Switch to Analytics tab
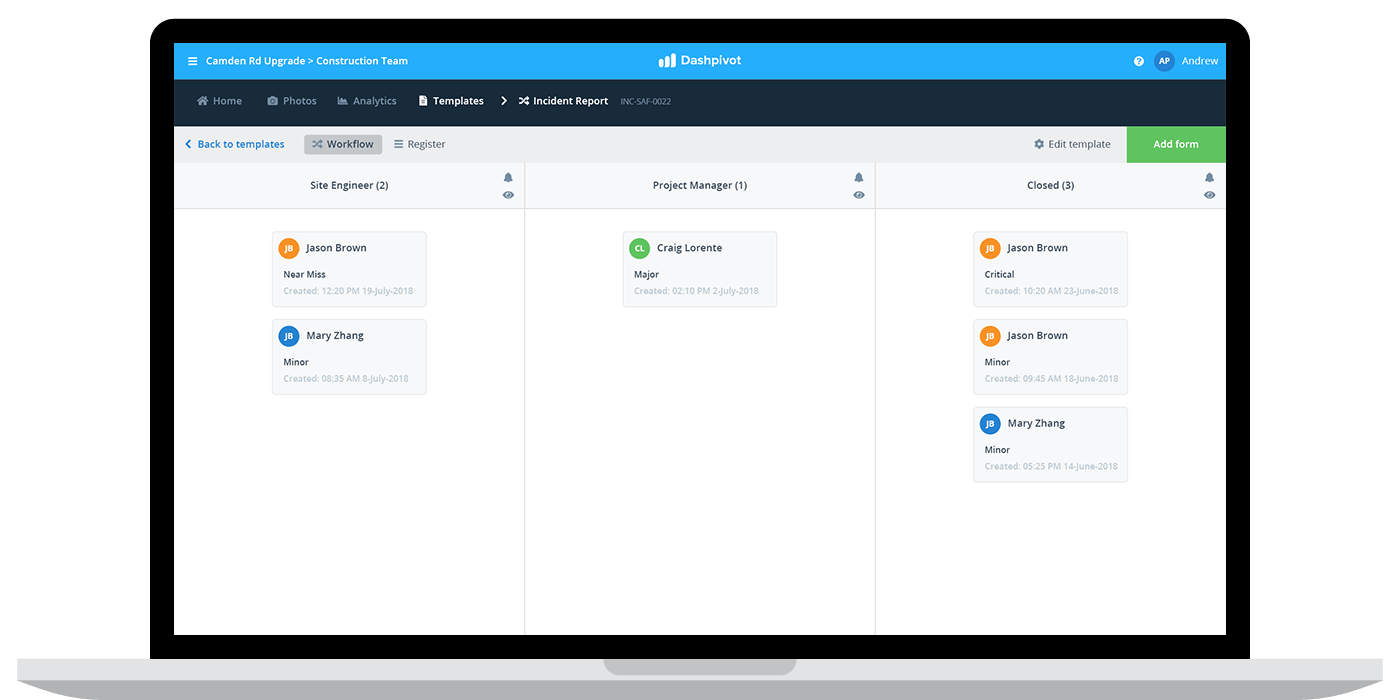Viewport: 1400px width, 700px height. click(367, 101)
